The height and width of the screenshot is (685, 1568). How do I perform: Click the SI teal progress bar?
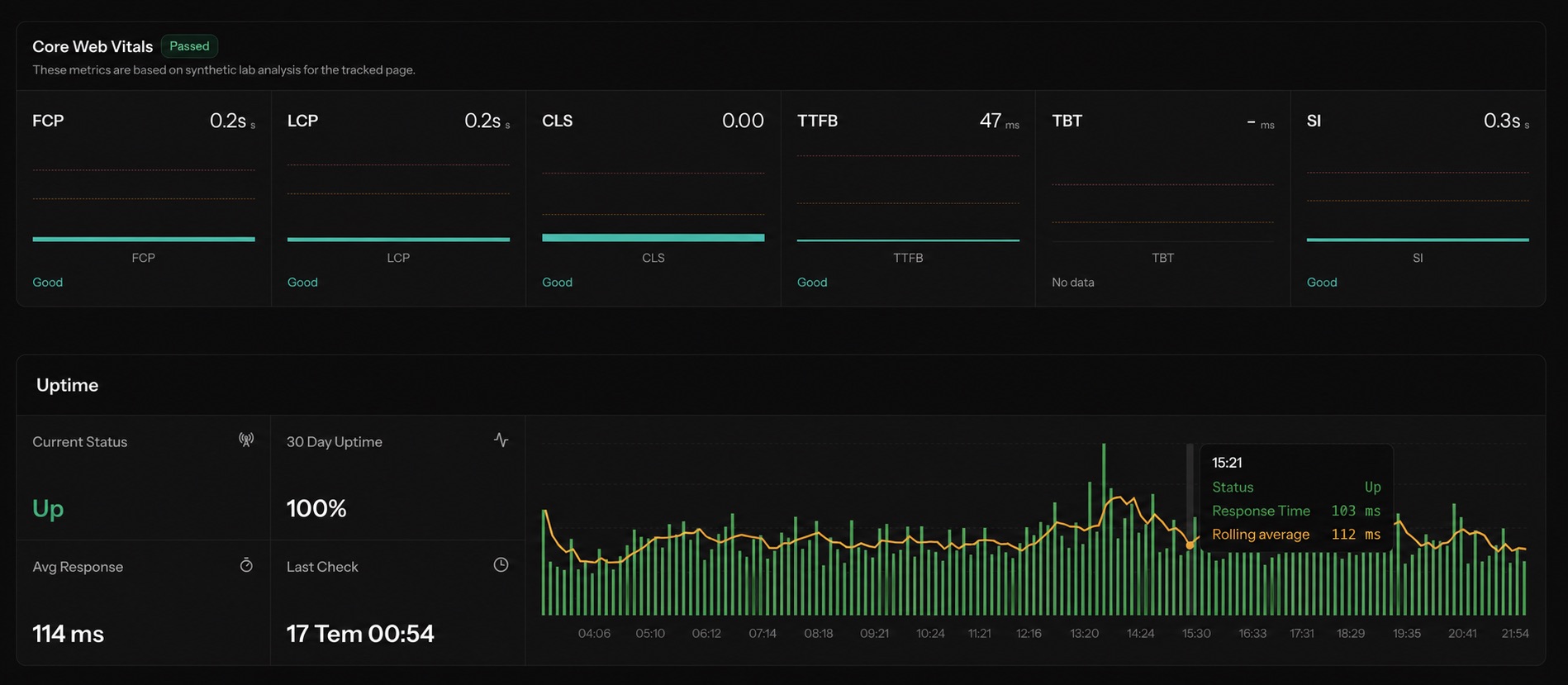click(1418, 240)
